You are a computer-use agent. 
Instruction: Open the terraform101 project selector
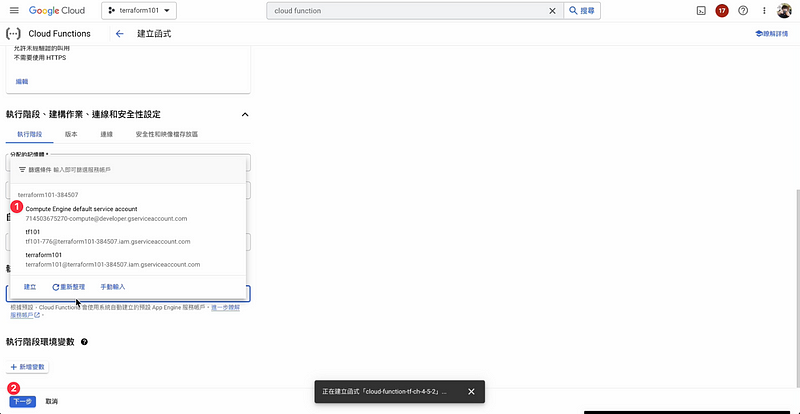[139, 11]
